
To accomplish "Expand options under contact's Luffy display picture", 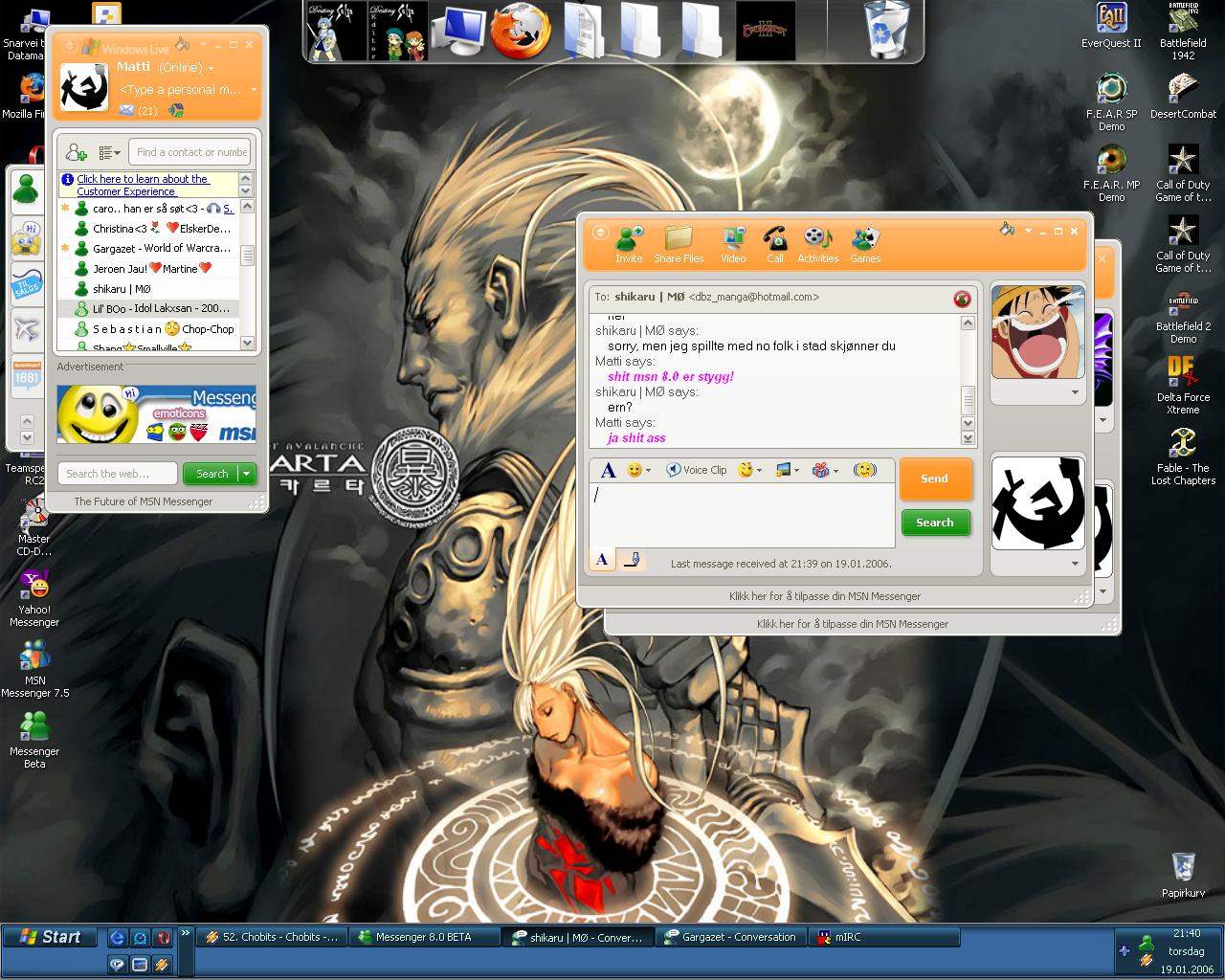I will click(1075, 392).
